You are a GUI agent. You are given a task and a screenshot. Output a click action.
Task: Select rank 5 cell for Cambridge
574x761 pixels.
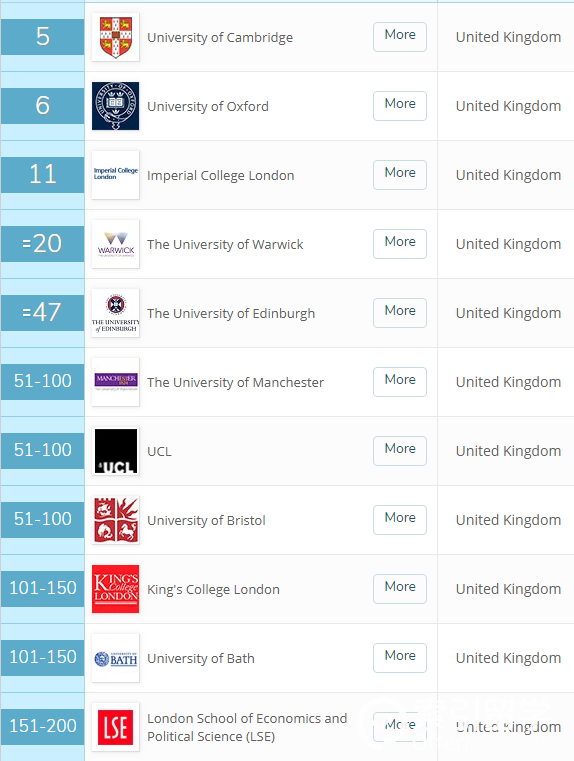[42, 37]
